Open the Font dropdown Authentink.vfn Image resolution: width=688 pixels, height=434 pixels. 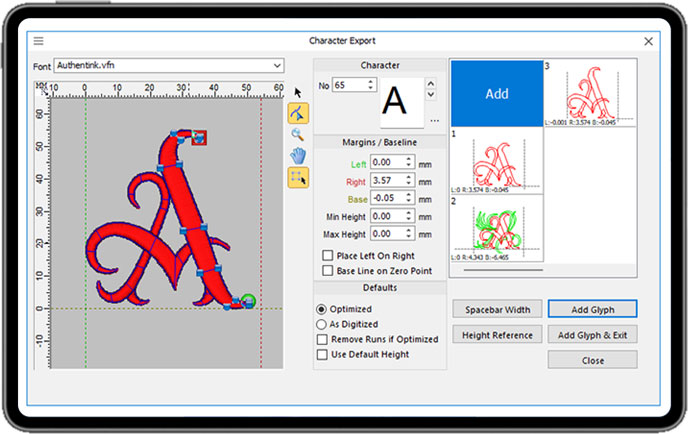[x=169, y=66]
